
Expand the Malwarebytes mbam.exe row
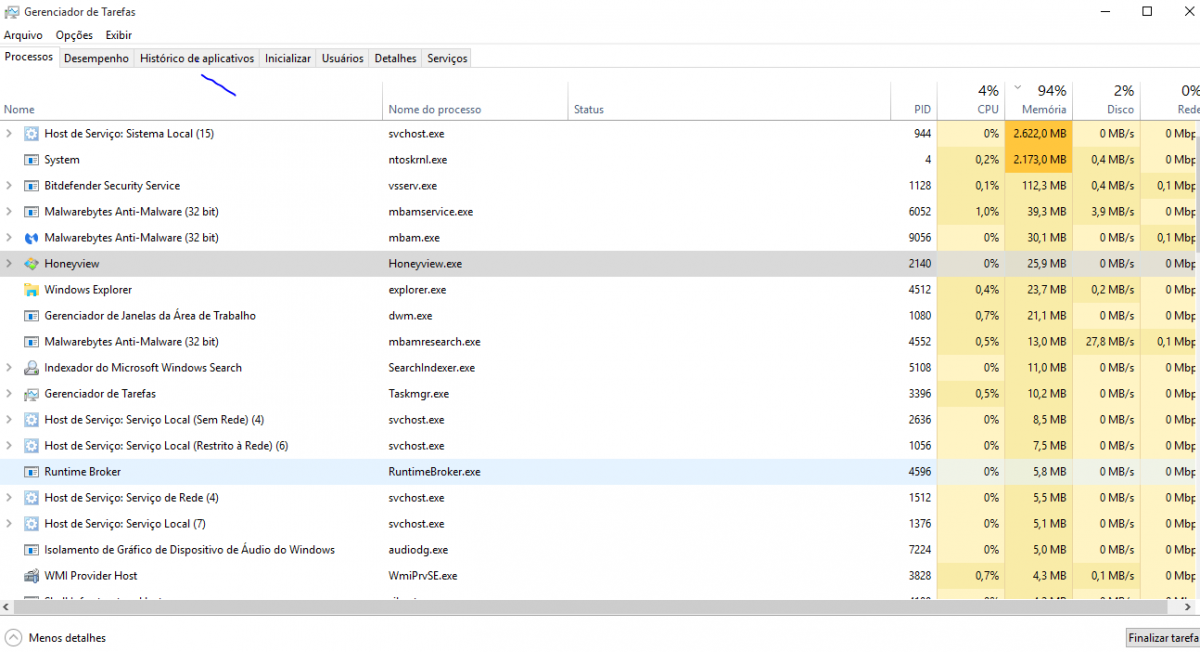9,238
